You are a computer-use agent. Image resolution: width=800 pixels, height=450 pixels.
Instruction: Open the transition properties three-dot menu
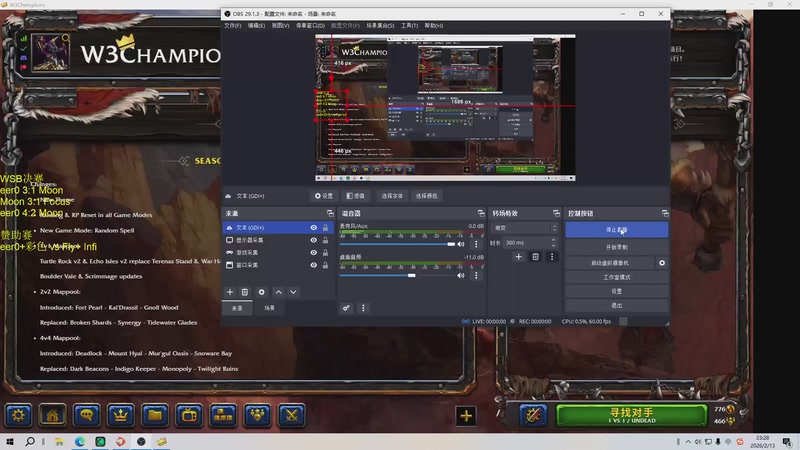click(x=552, y=257)
